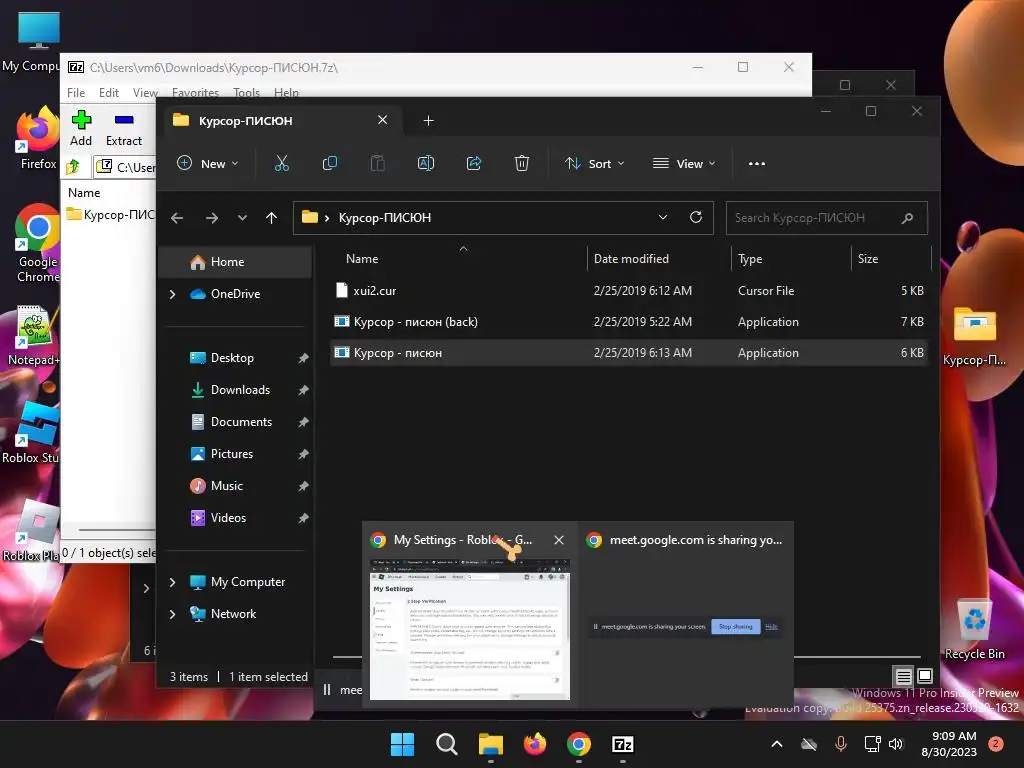Click 7-Zip up-folder arrow icon
This screenshot has width=1024, height=768.
(73, 167)
